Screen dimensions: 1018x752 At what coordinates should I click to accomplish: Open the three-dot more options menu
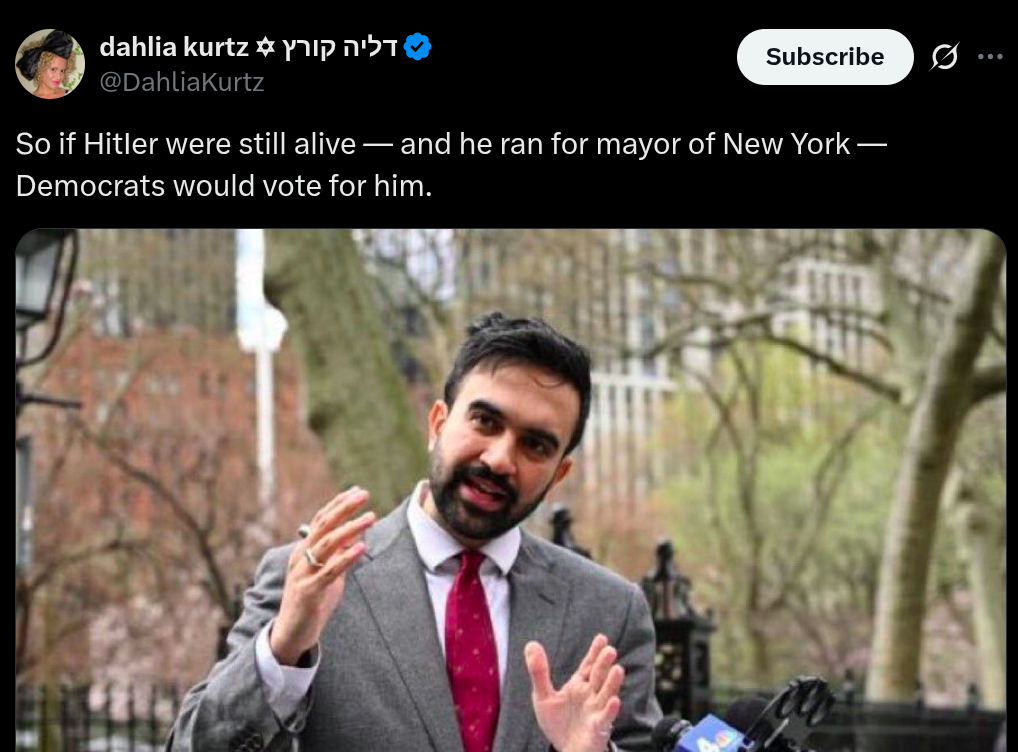[x=990, y=56]
